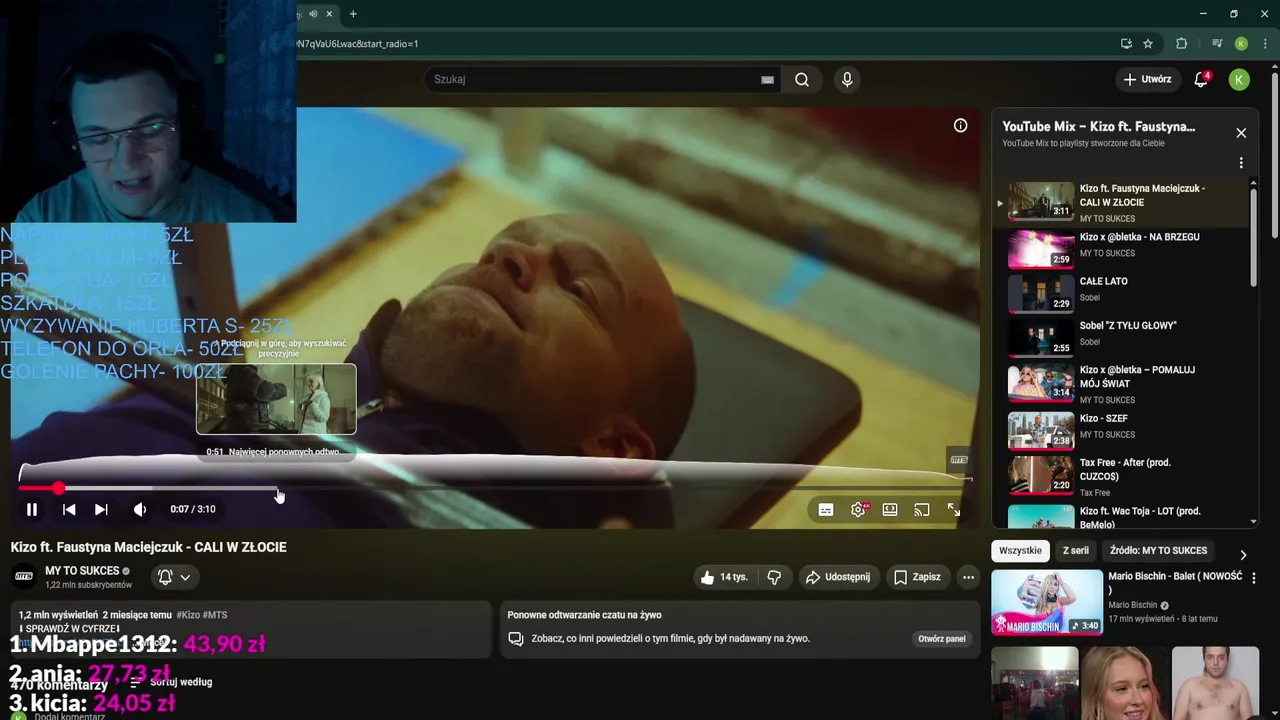Go to the previous video
This screenshot has width=1280, height=720.
point(69,509)
